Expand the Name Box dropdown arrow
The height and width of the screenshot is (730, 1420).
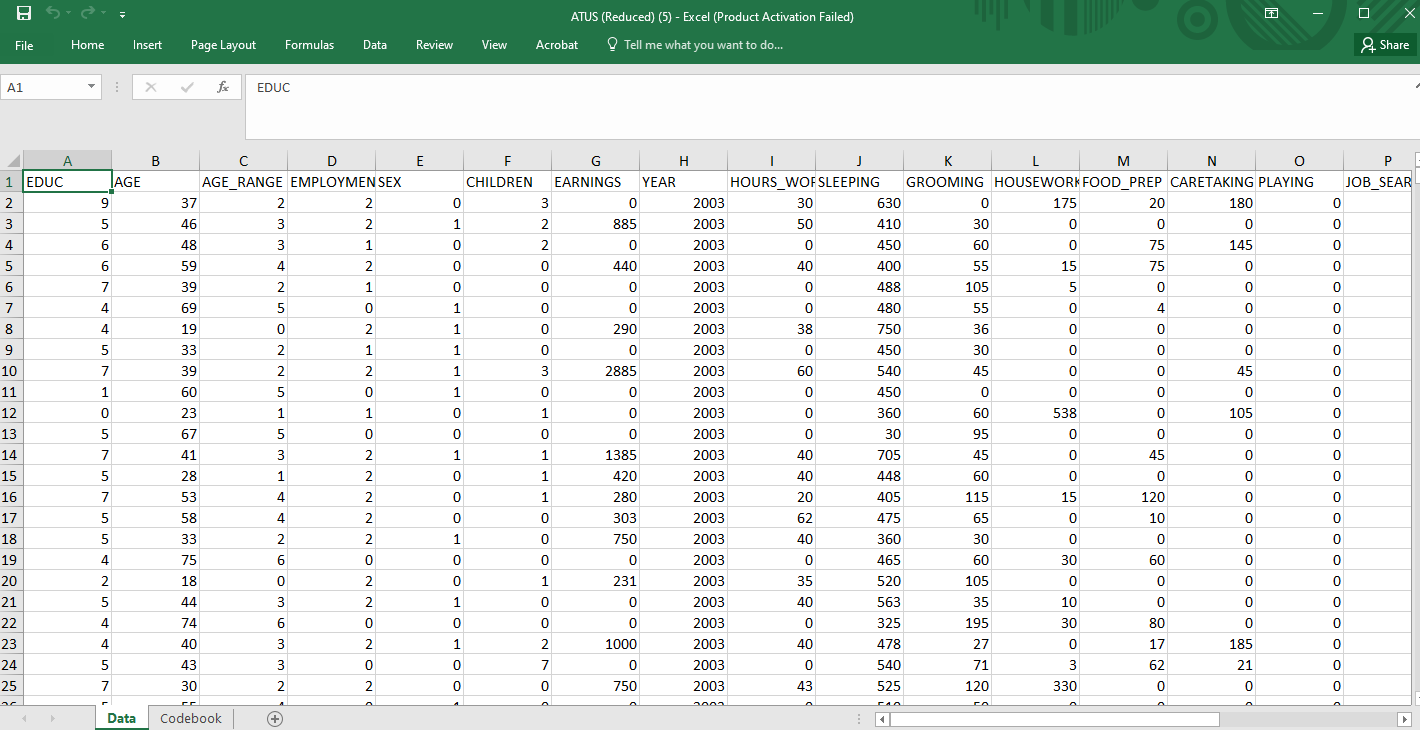coord(92,87)
